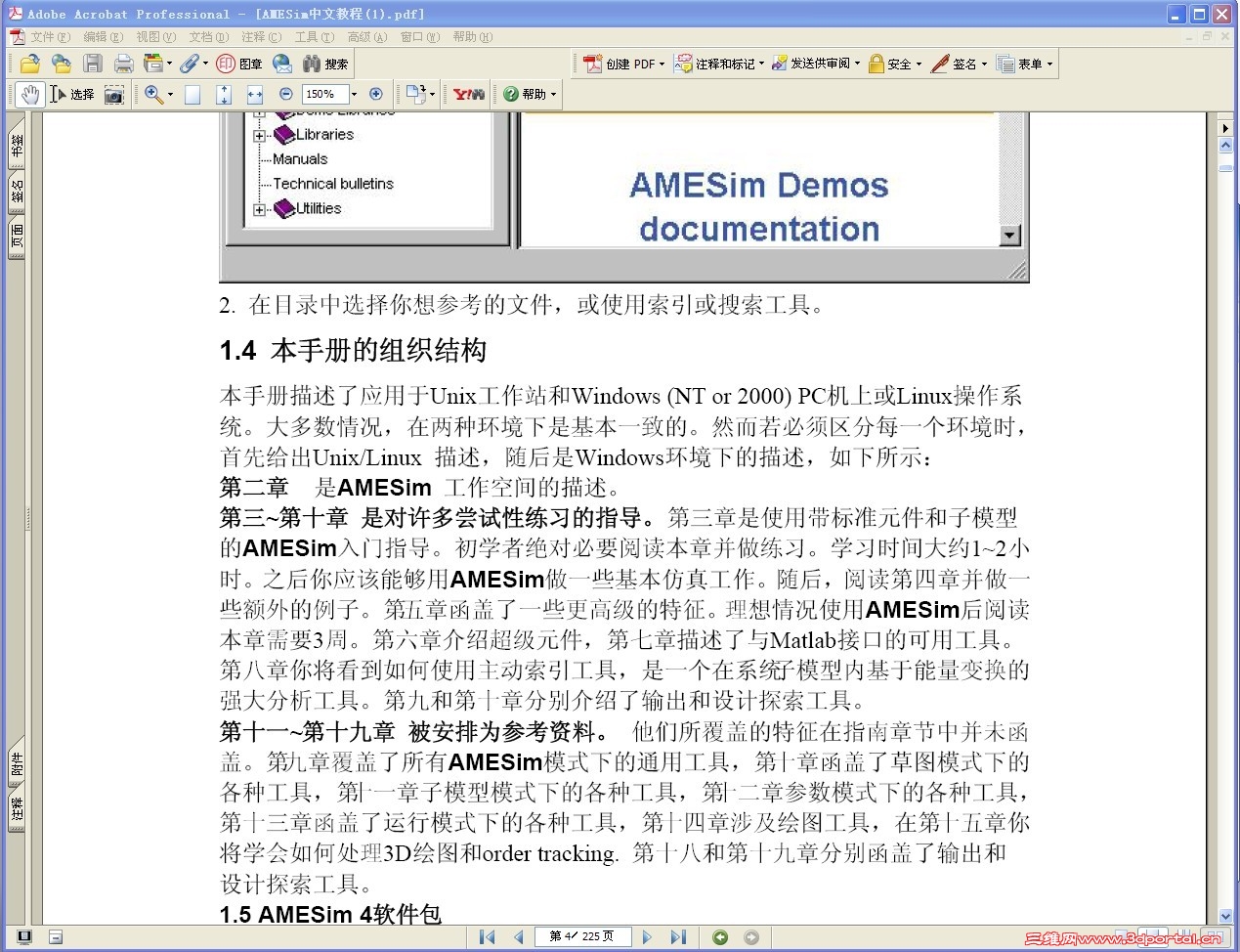Click the Organizer icon in the toolbar
This screenshot has width=1240, height=952.
(x=153, y=64)
